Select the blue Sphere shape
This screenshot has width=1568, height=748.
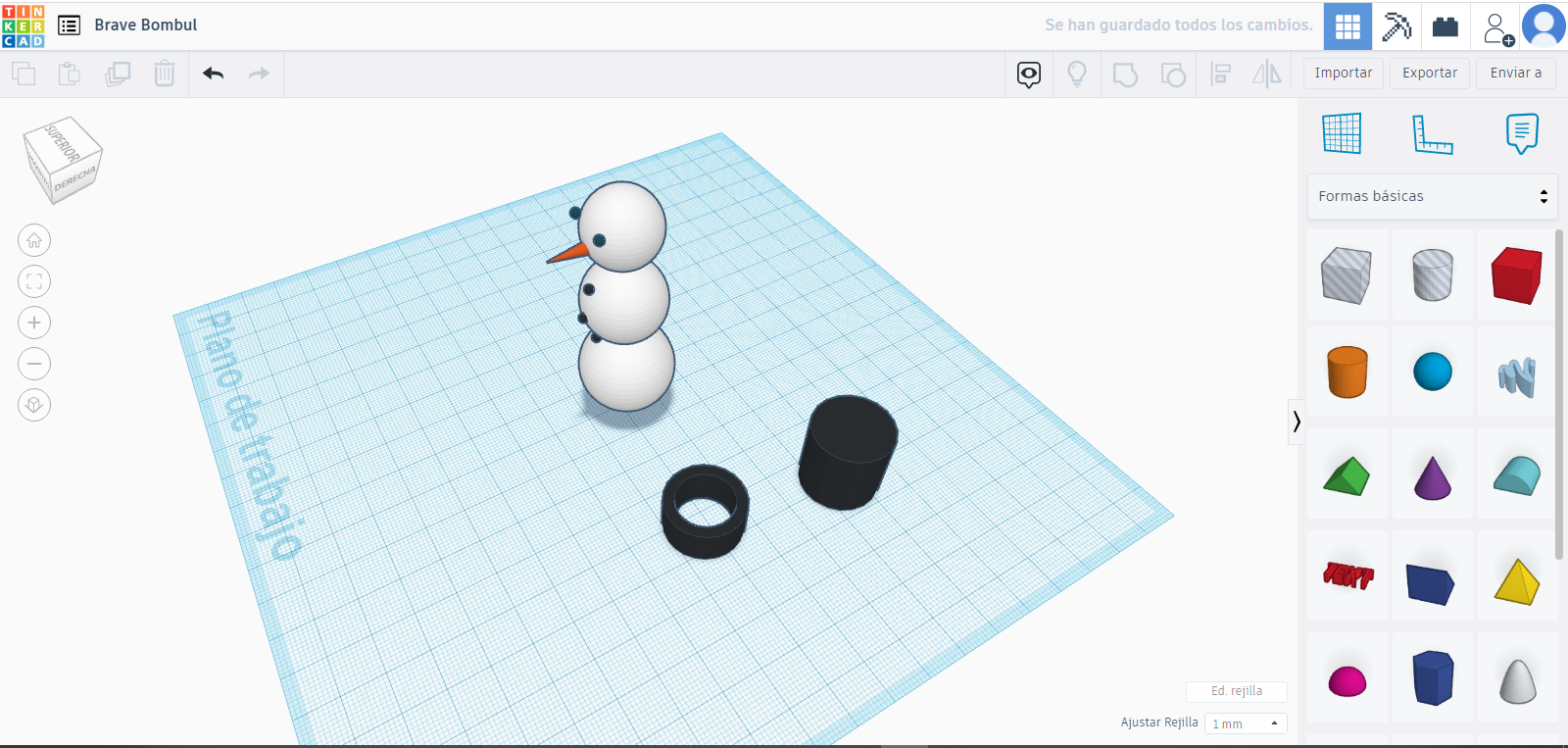point(1432,373)
